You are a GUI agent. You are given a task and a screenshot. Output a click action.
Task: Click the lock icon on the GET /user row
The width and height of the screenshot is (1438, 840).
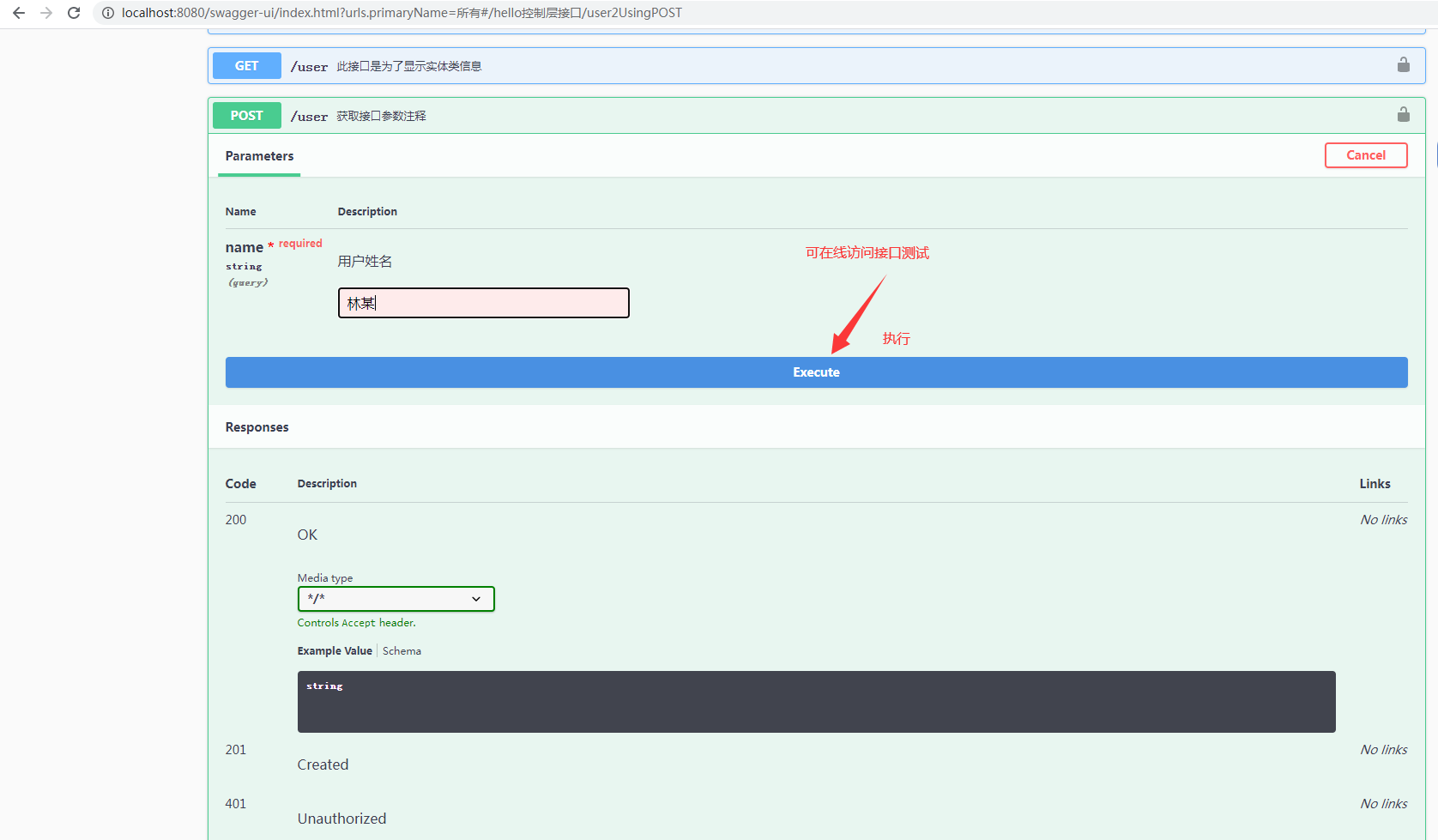(x=1404, y=65)
